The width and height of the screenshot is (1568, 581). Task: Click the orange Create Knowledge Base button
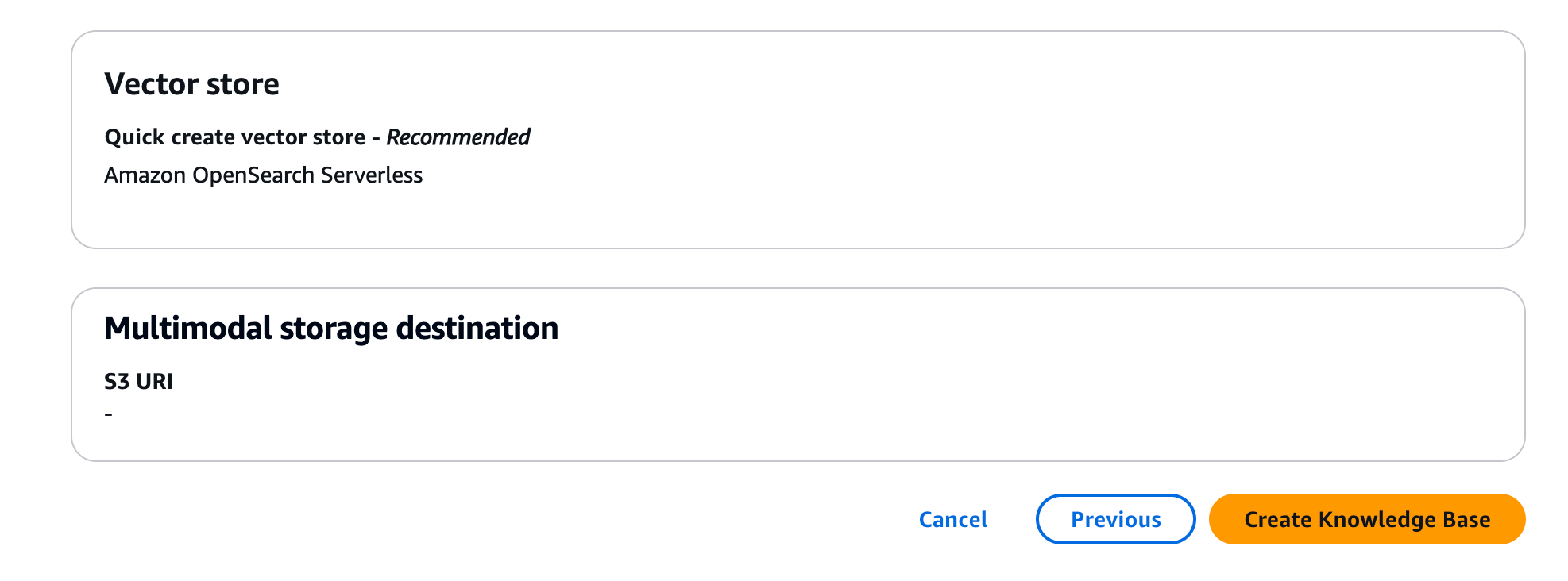1366,519
